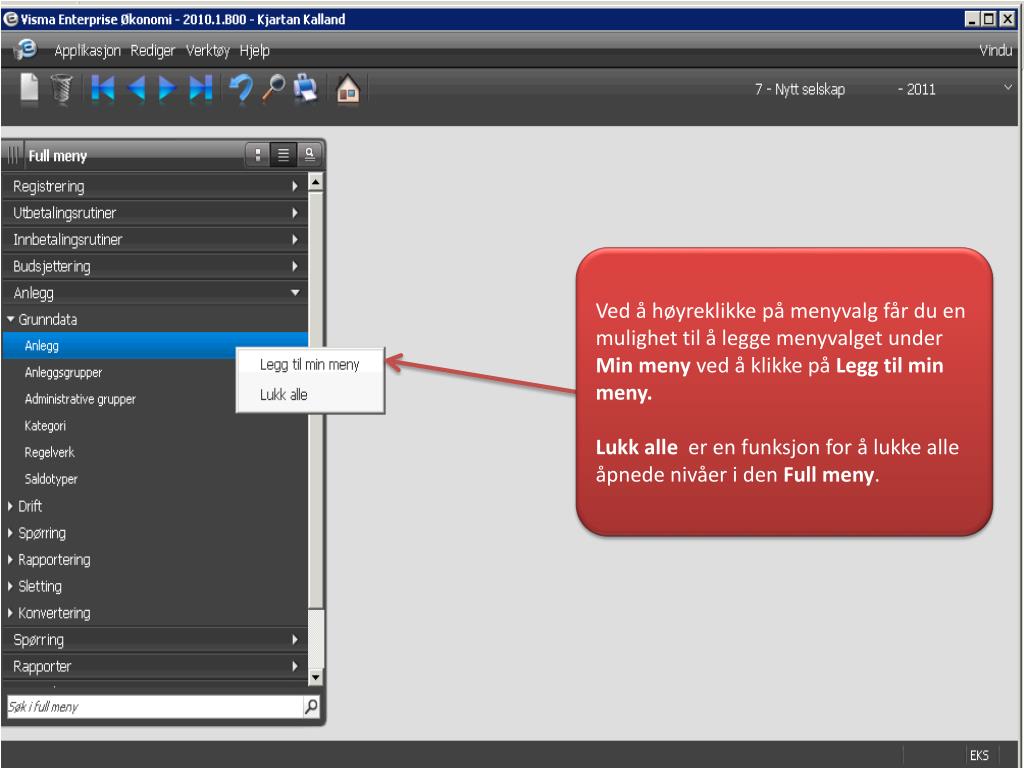This screenshot has width=1024, height=768.
Task: Click the Full meny panel title
Action: 57,155
